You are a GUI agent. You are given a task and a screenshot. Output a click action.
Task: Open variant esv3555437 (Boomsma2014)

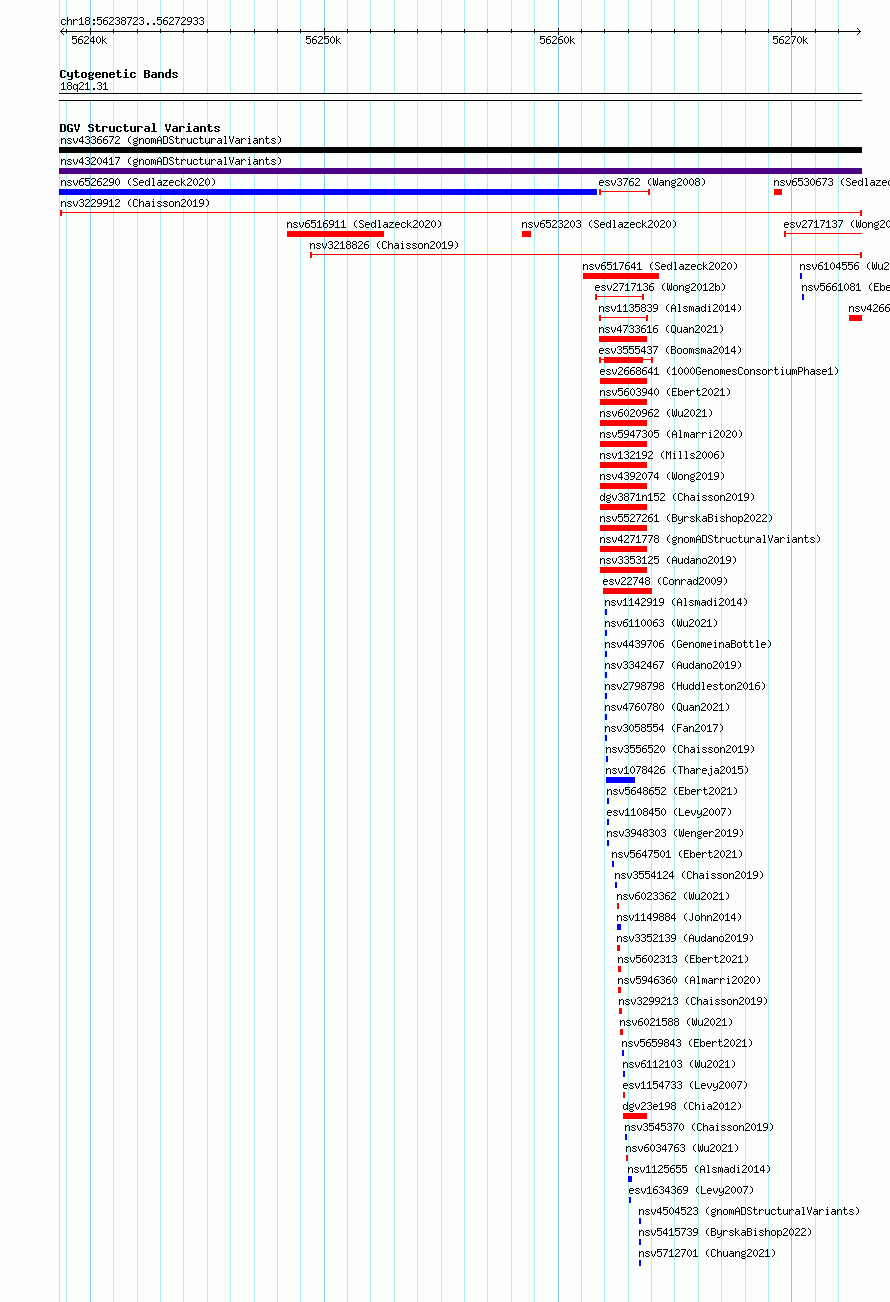pyautogui.click(x=670, y=350)
